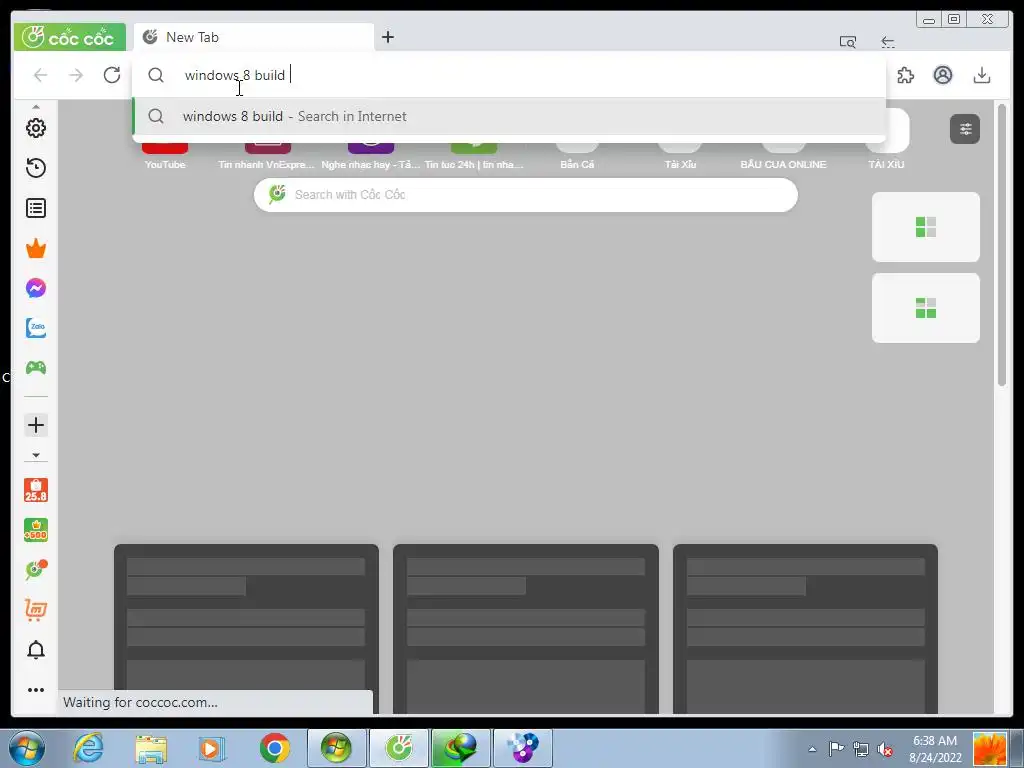1024x768 pixels.
Task: Expand sidebar list with down arrow
Action: coord(36,455)
